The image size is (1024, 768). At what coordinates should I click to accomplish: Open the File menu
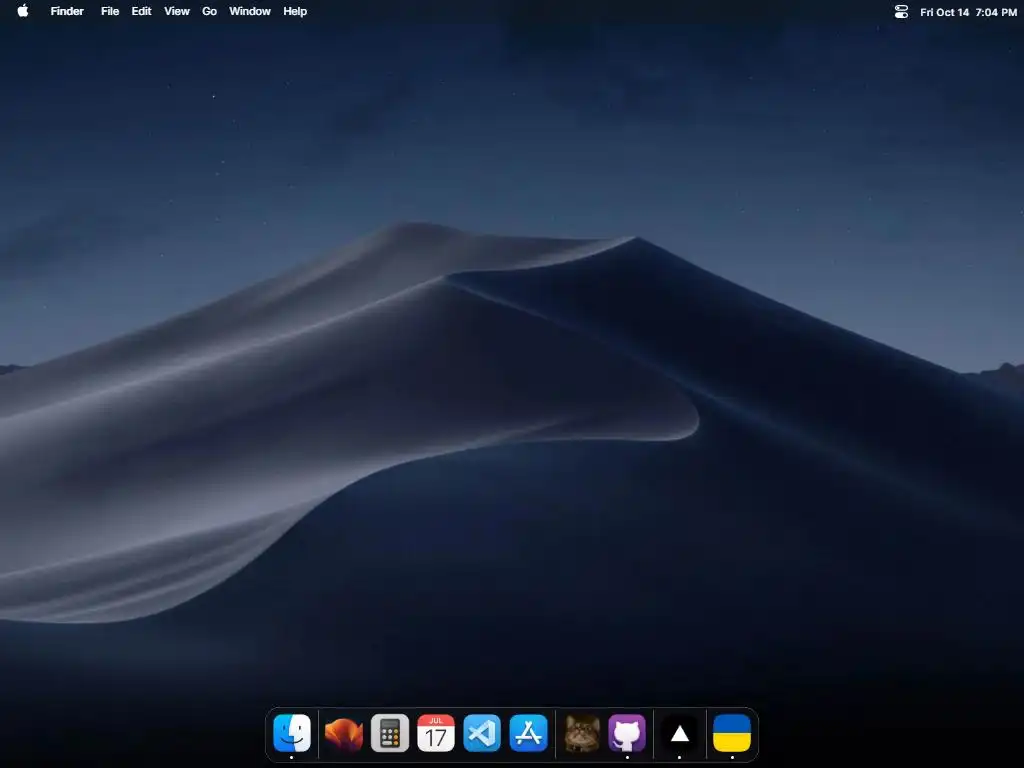point(110,11)
